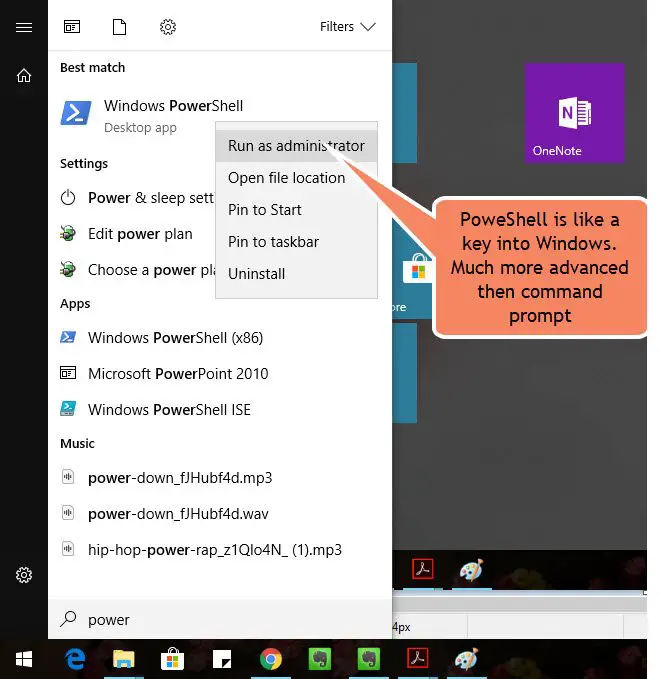Click the audio icon for power-down_fJHubf4d.mp3
The width and height of the screenshot is (660, 679).
click(68, 477)
